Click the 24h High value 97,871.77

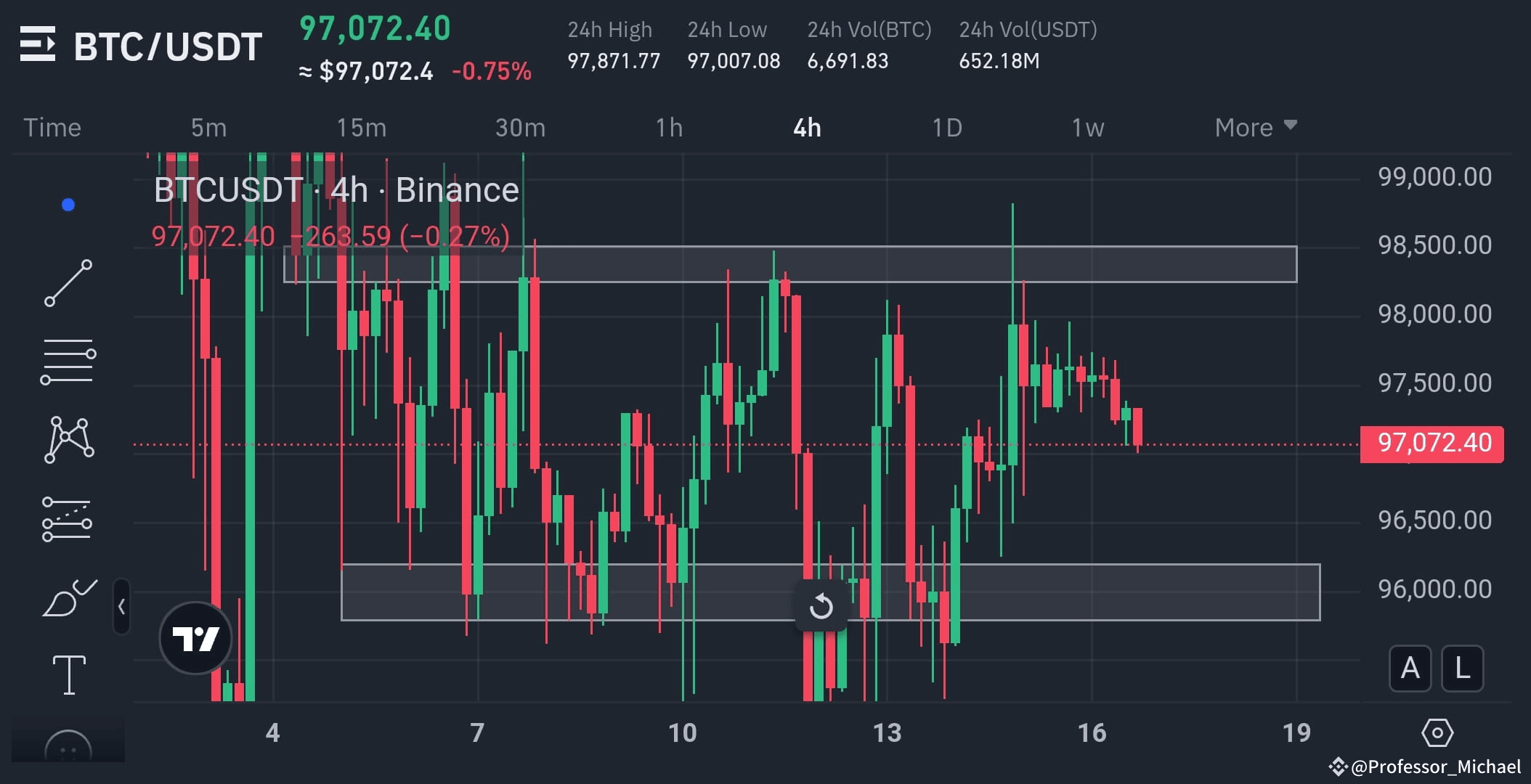pos(614,61)
